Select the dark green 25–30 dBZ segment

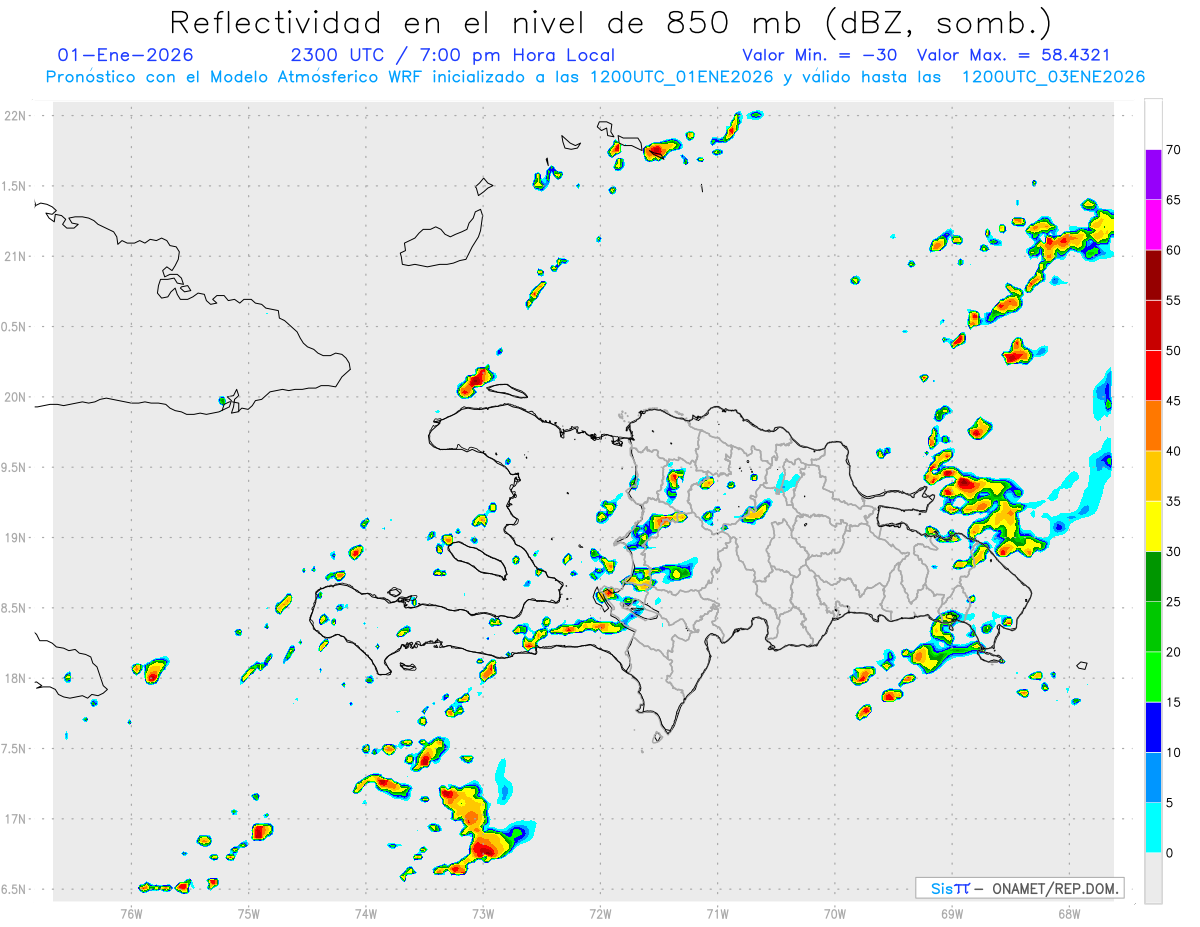pos(1153,576)
